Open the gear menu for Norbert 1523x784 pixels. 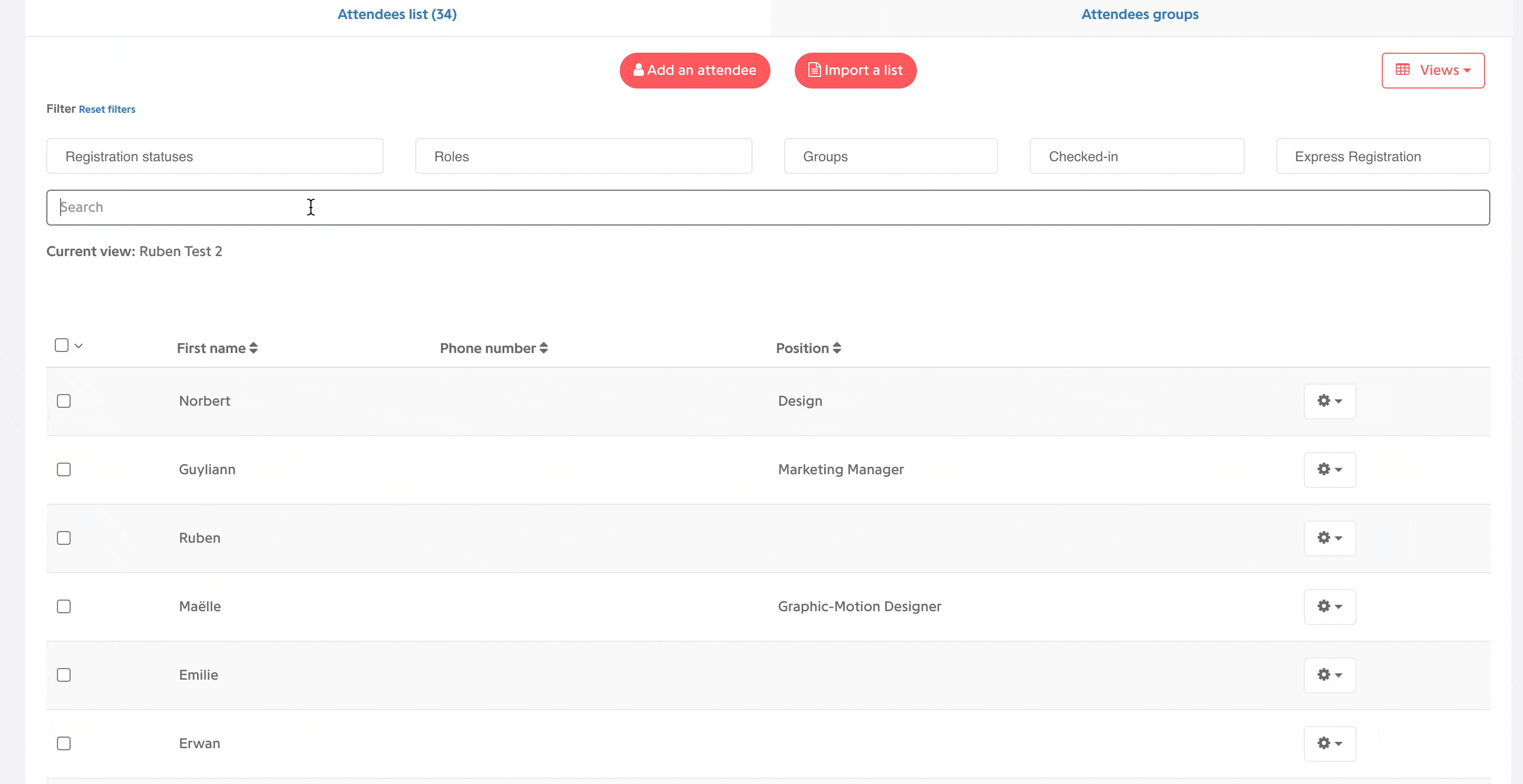[1330, 401]
